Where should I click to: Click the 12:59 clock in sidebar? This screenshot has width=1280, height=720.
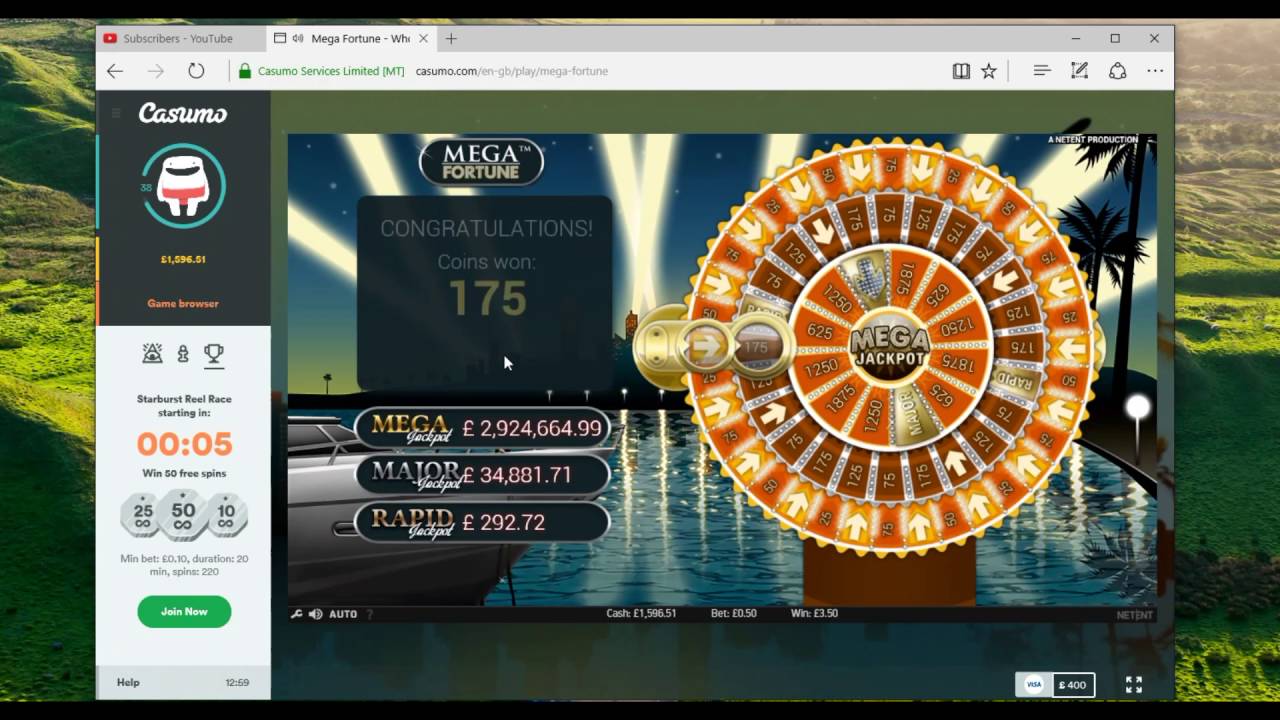[237, 683]
